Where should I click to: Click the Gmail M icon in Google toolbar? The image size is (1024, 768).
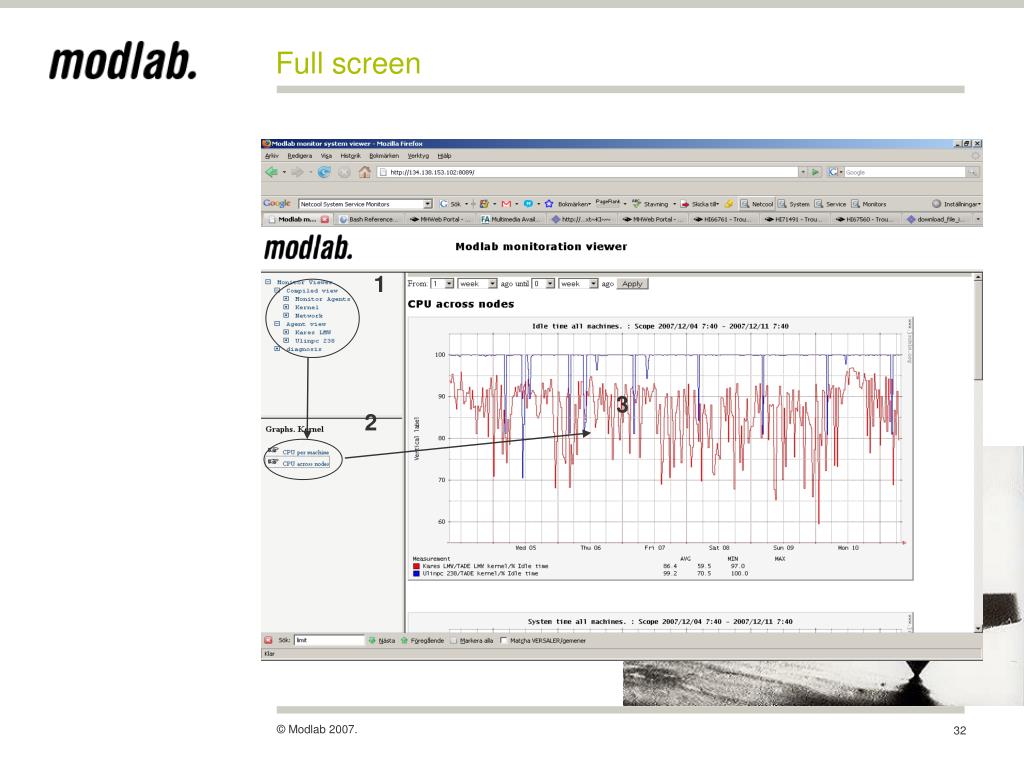click(x=506, y=204)
